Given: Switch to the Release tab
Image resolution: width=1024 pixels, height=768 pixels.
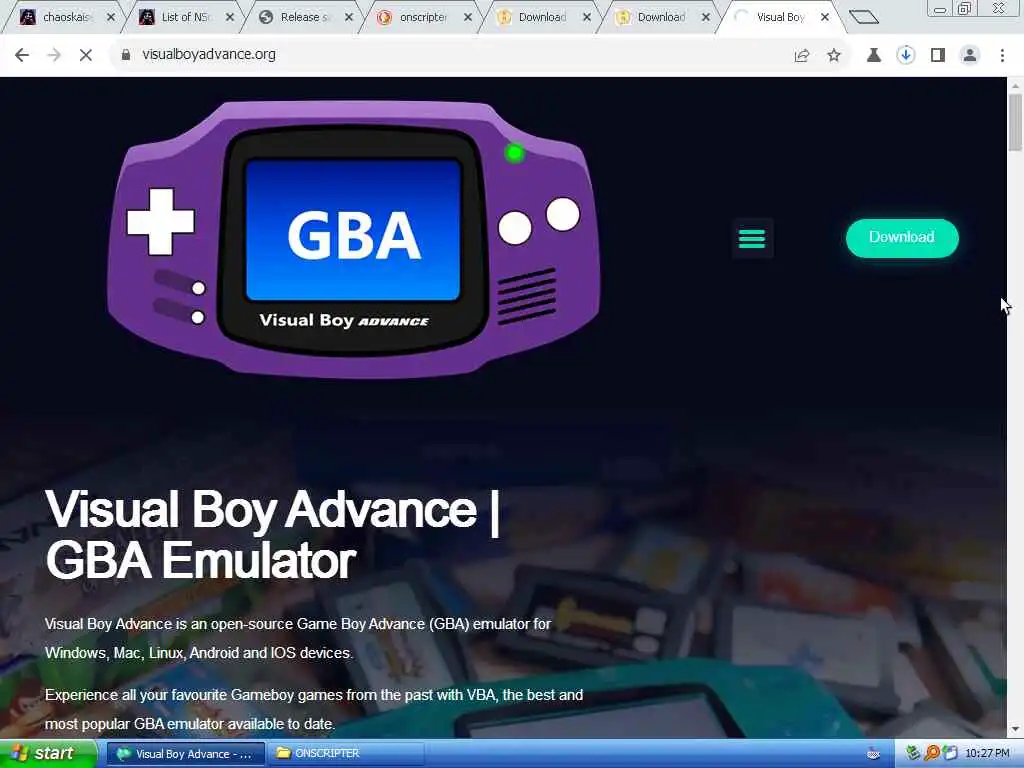Looking at the screenshot, I should coord(304,18).
